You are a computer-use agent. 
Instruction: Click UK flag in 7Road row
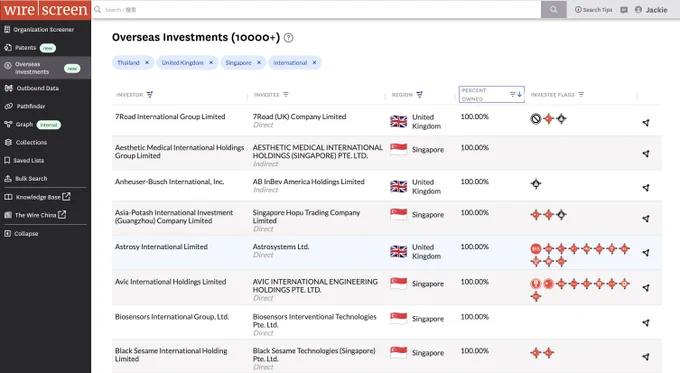(x=399, y=121)
